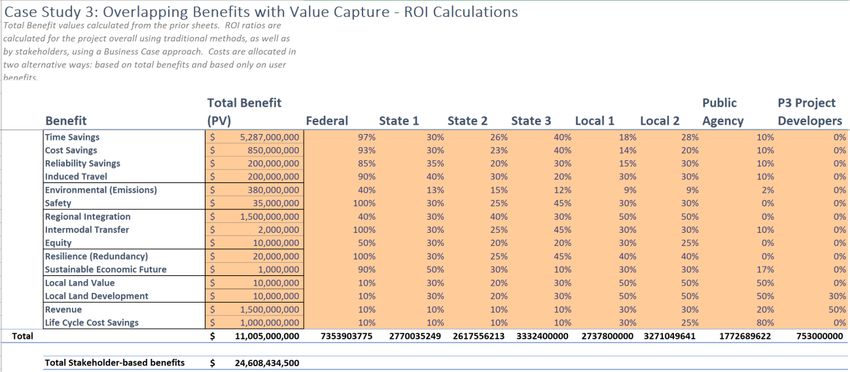
Task: Select Local Land Development P3 30% cell
Action: pyautogui.click(x=812, y=296)
